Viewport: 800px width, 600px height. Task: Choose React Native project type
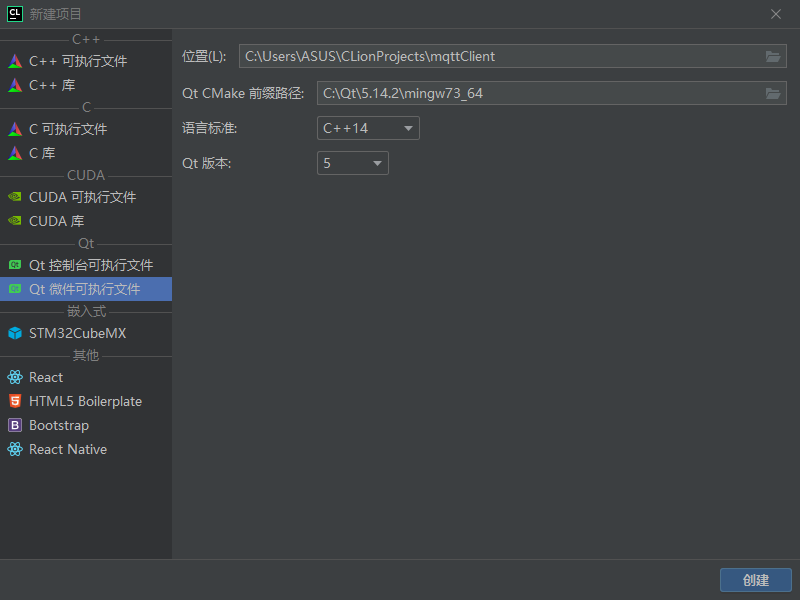(x=86, y=449)
